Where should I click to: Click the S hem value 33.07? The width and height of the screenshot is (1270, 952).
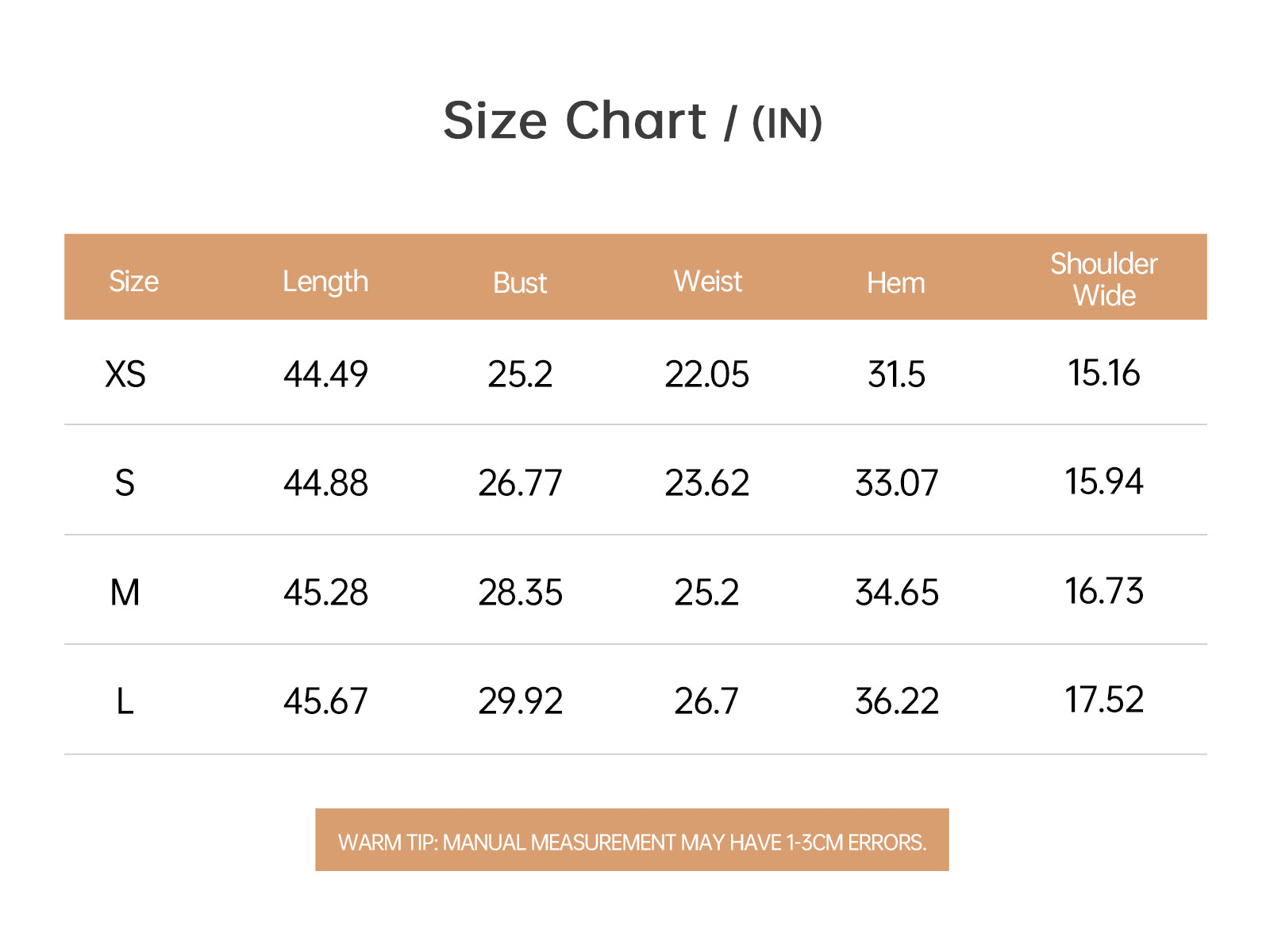point(896,483)
